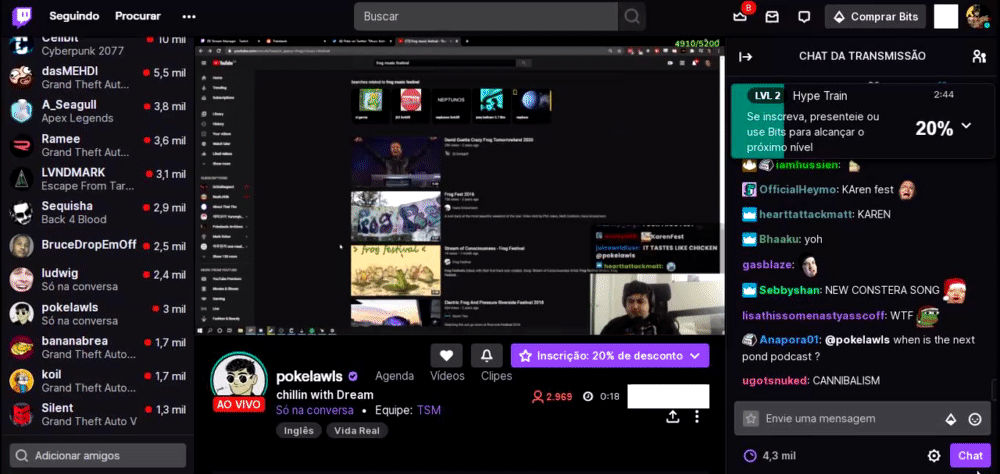Viewport: 1000px width, 474px height.
Task: Open Inscrição 20% de desconto dropdown
Action: (x=610, y=356)
